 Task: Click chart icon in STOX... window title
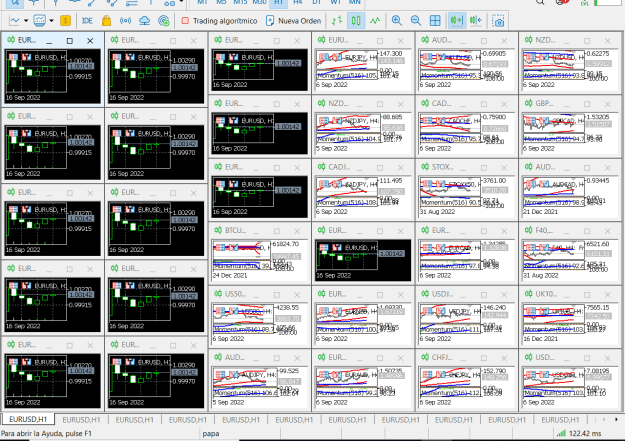pos(425,167)
